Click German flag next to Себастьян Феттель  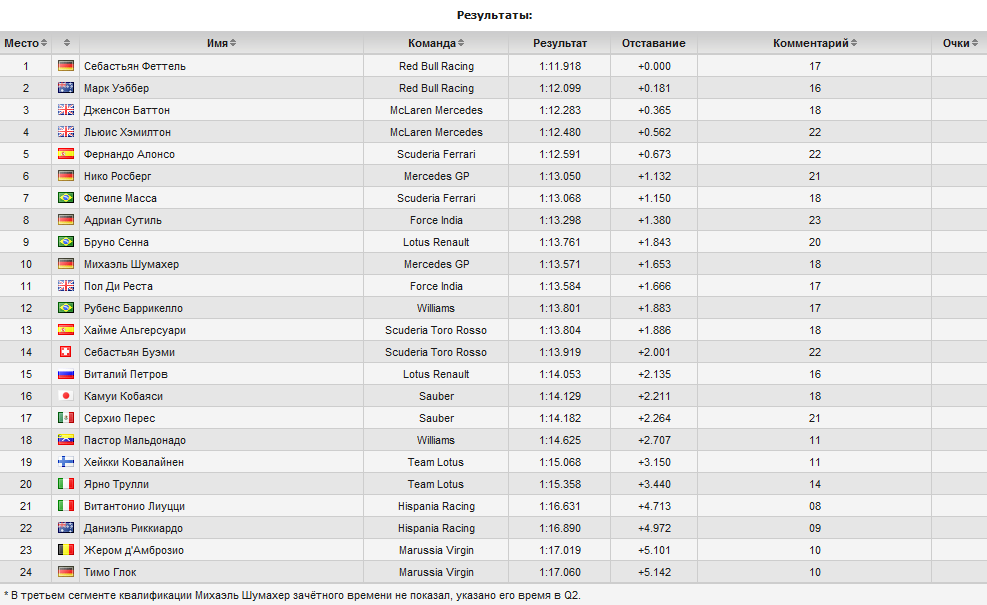click(65, 65)
